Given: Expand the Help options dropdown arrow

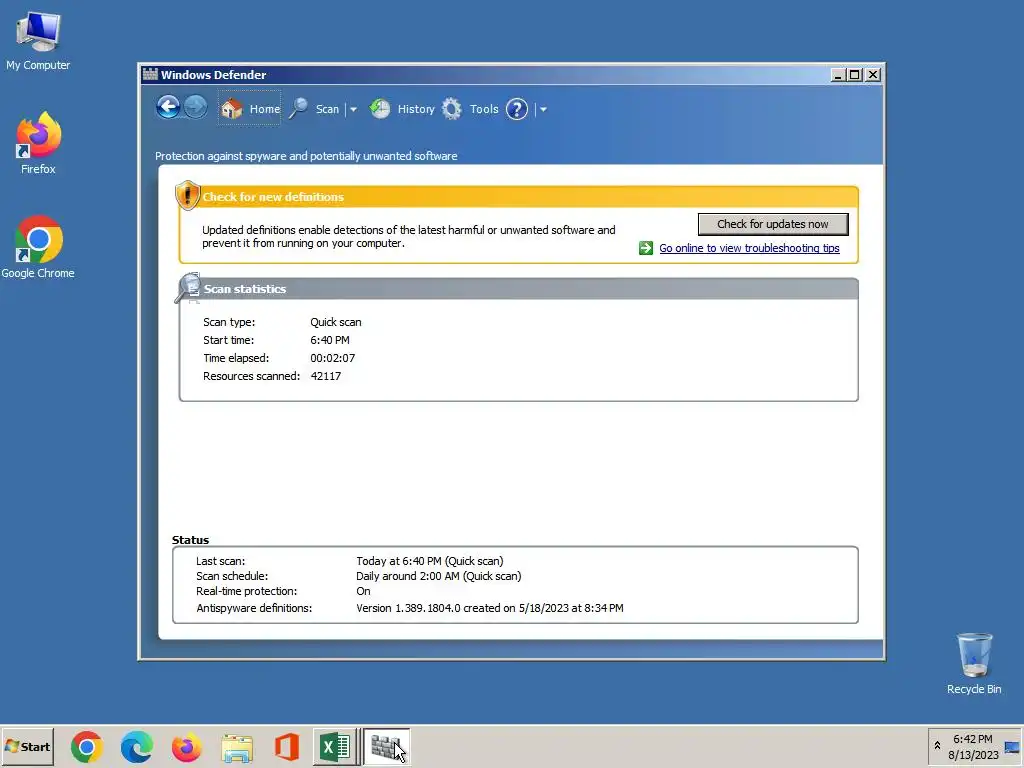Looking at the screenshot, I should click(x=543, y=110).
